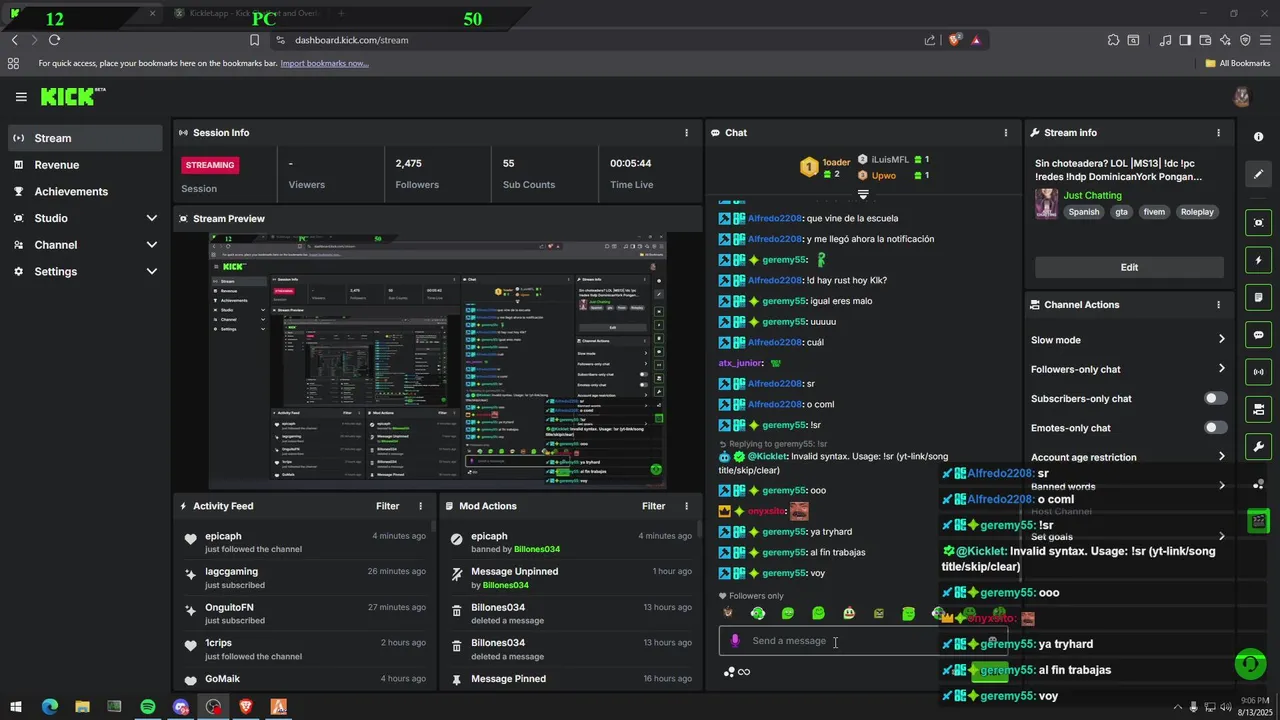The image size is (1280, 720).
Task: Open Mod Actions three-dot menu
Action: 686,506
